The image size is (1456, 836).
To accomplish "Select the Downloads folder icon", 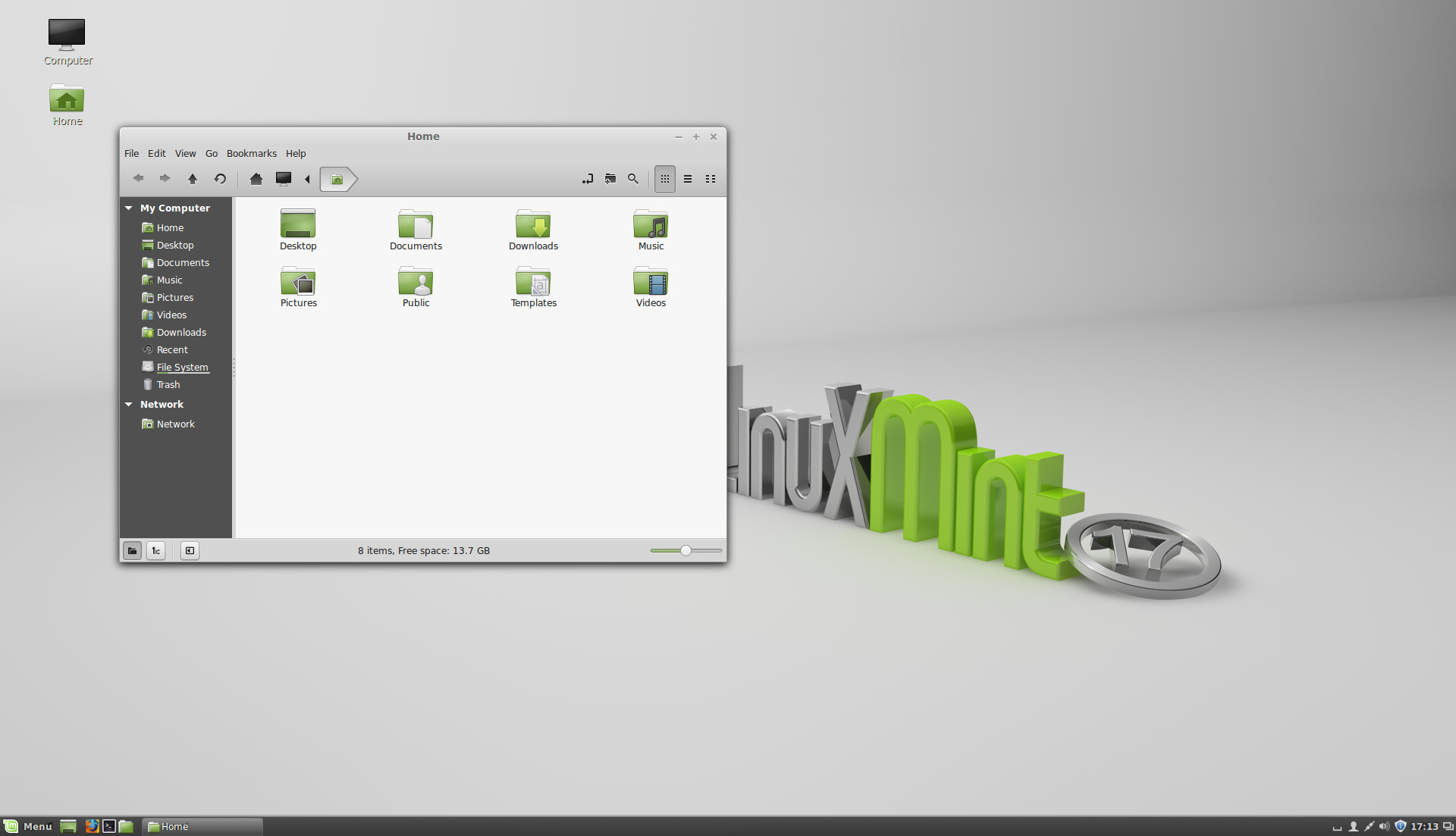I will point(533,229).
